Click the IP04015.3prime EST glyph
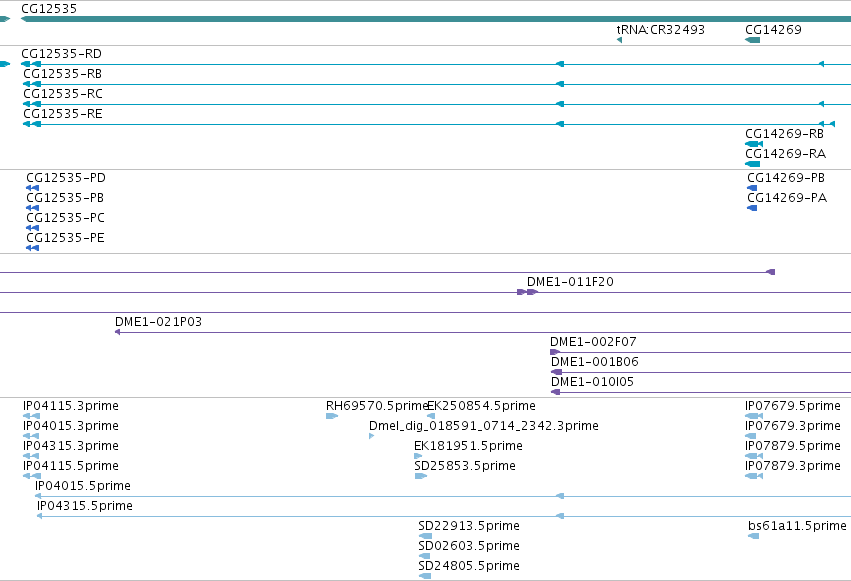 (x=31, y=436)
